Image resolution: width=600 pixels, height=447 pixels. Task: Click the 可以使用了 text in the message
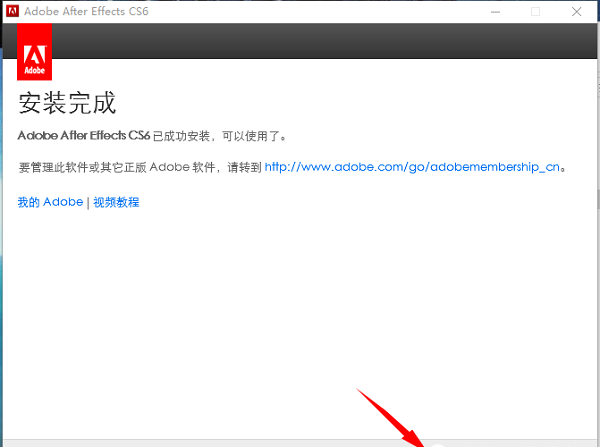(x=258, y=134)
